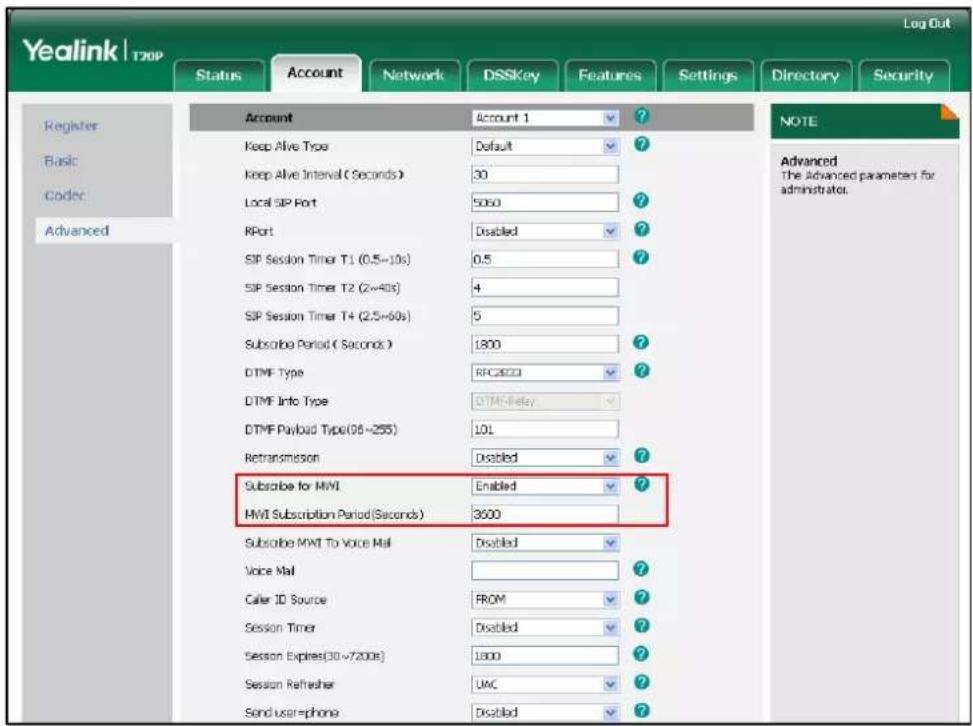Select the Advanced sidebar section
973x726 pixels.
click(x=77, y=231)
